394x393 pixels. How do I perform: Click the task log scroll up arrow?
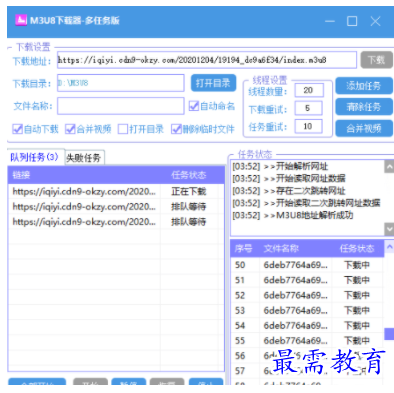[389, 166]
